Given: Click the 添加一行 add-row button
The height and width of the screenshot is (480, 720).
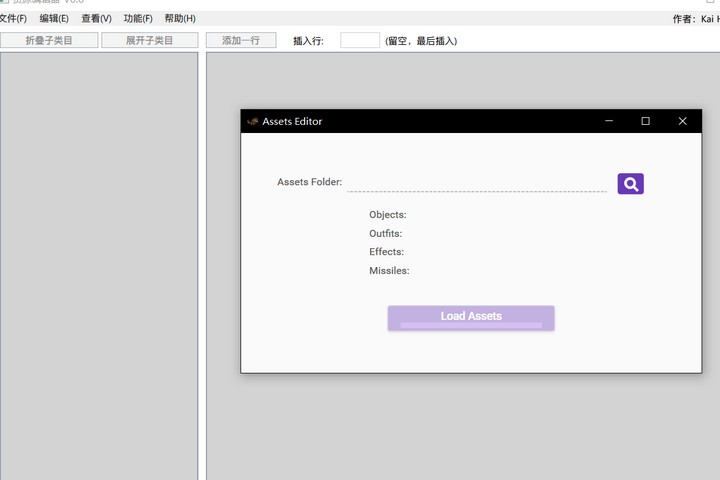Looking at the screenshot, I should tap(241, 41).
